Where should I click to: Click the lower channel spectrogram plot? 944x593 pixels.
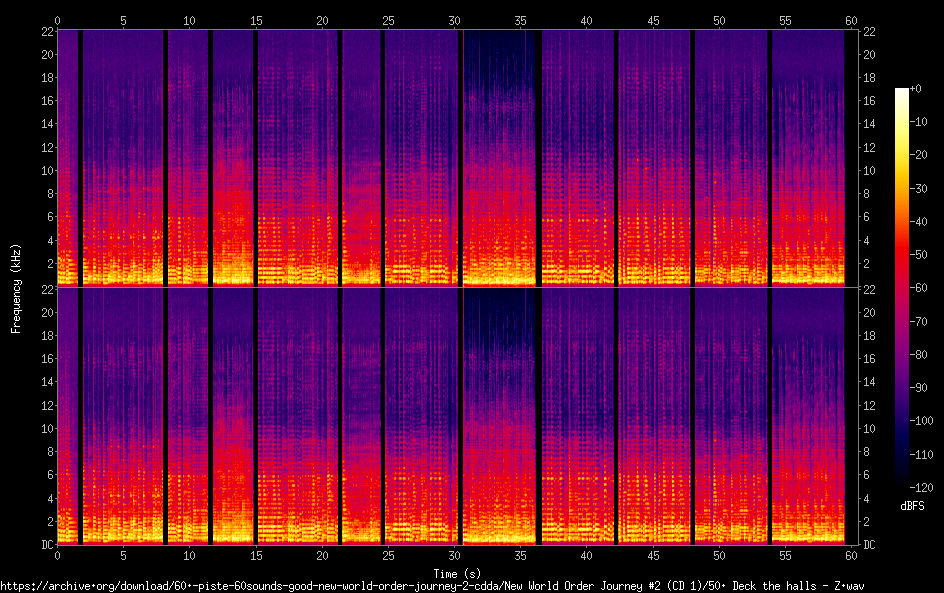pyautogui.click(x=458, y=416)
